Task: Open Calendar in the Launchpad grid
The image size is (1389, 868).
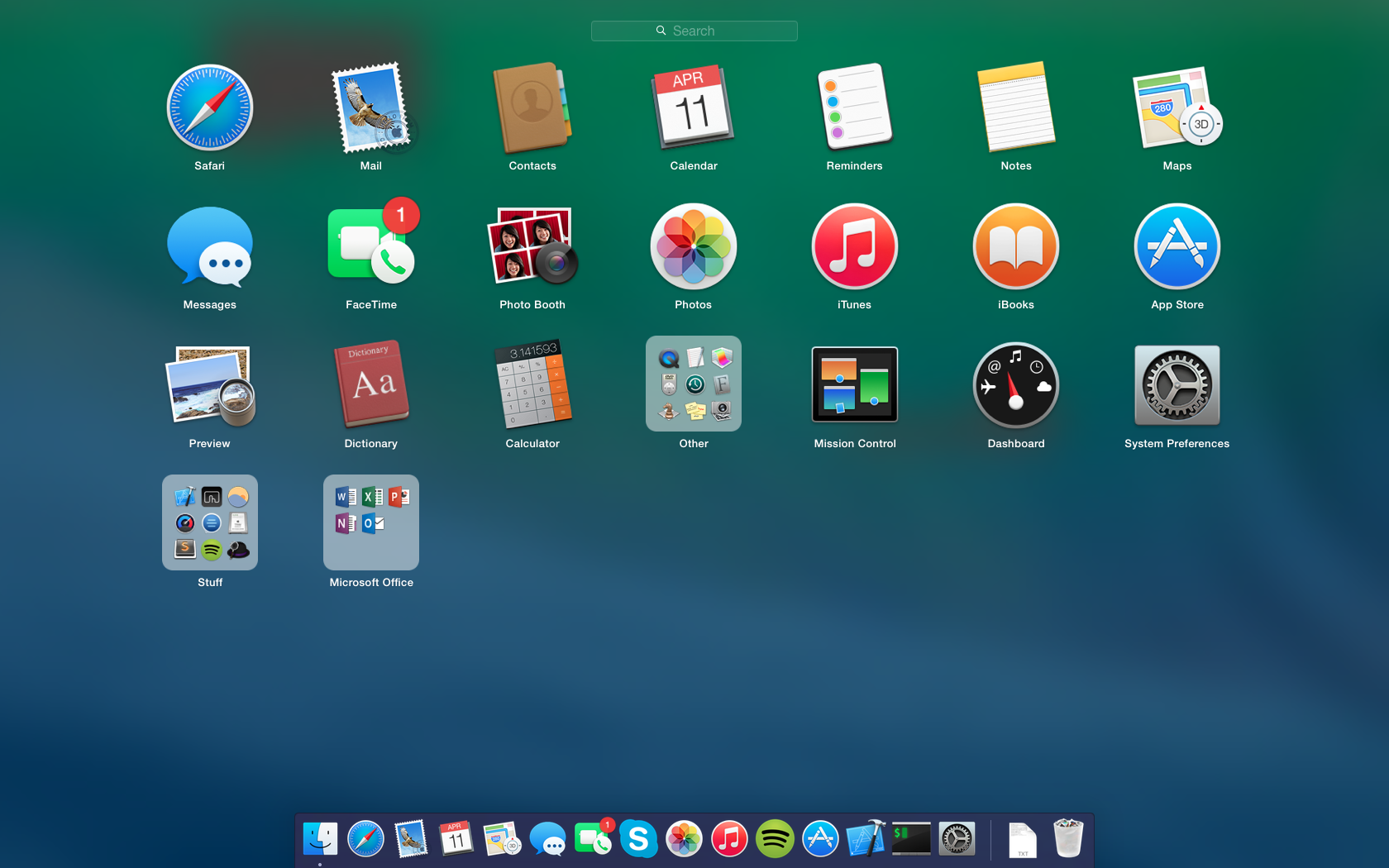Action: click(x=694, y=107)
